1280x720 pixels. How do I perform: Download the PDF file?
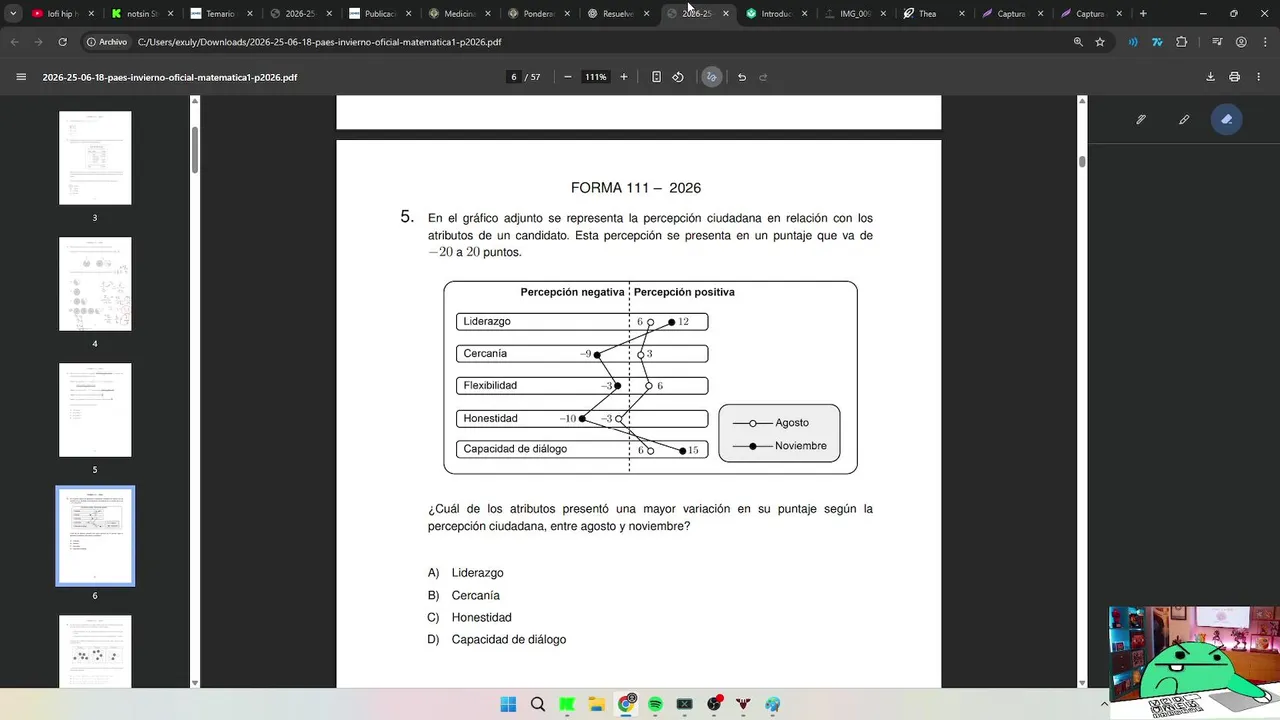(1211, 77)
